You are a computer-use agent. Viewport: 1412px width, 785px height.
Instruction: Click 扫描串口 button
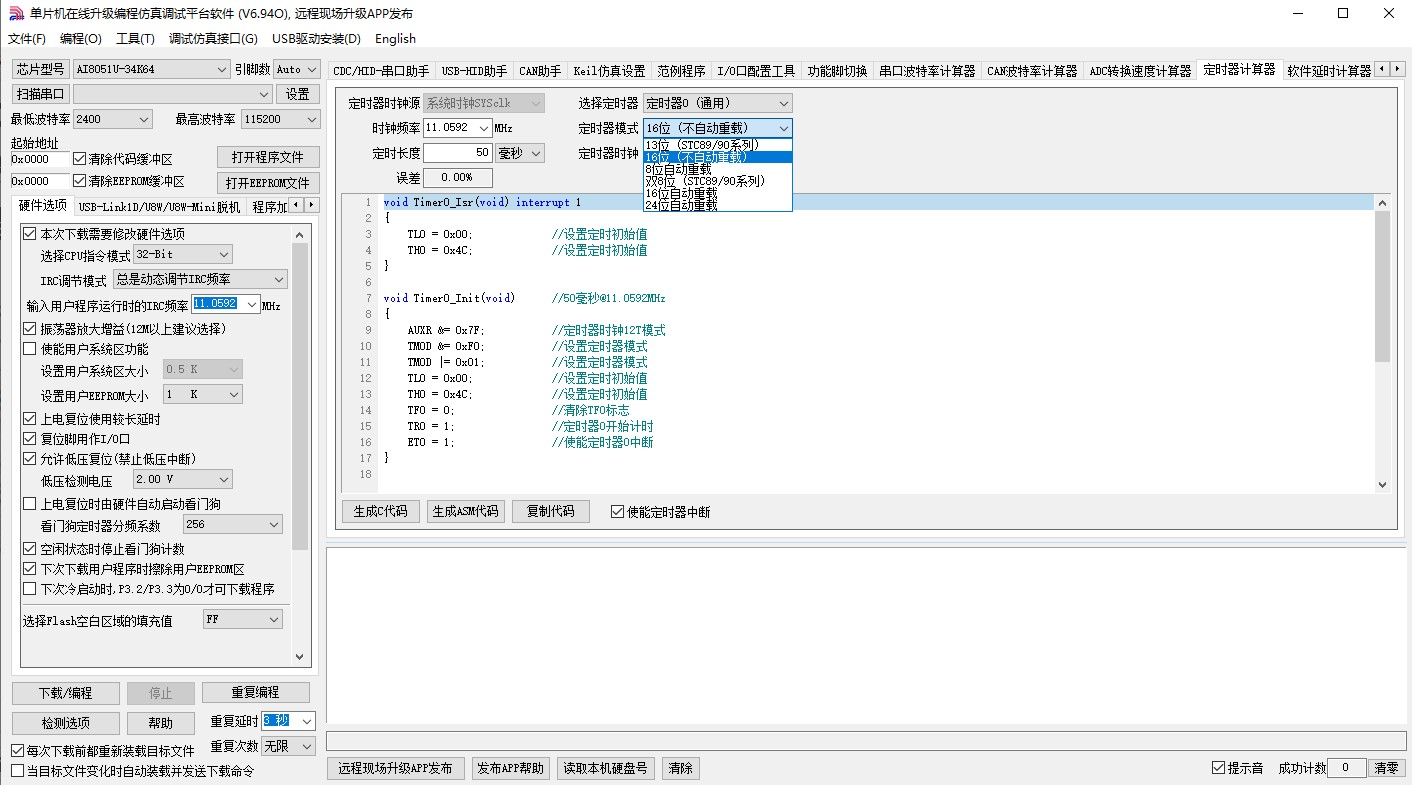40,94
